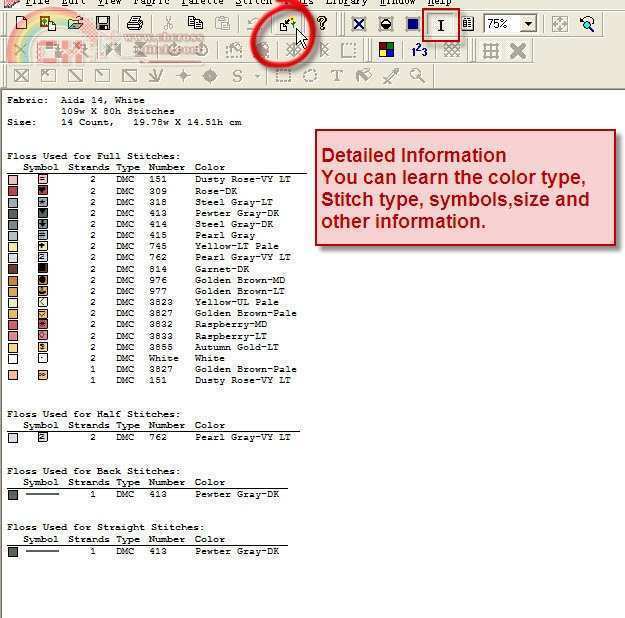625x618 pixels.
Task: Click the fit-to-window arrows icon
Action: tap(560, 25)
